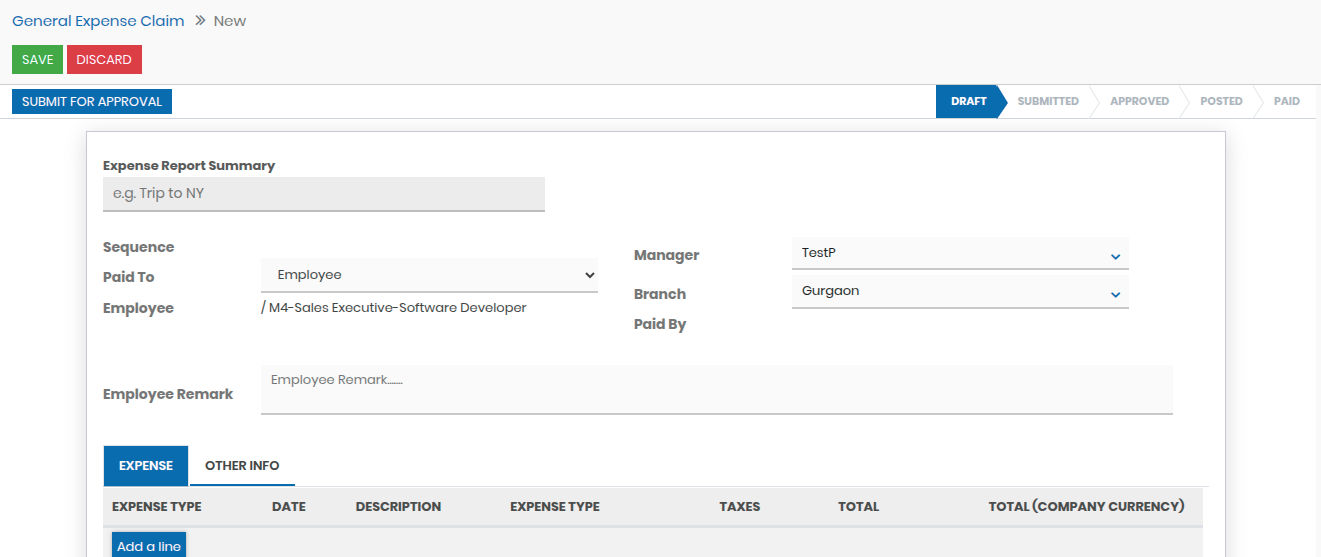Click into the Employee Remark text area

click(x=716, y=389)
